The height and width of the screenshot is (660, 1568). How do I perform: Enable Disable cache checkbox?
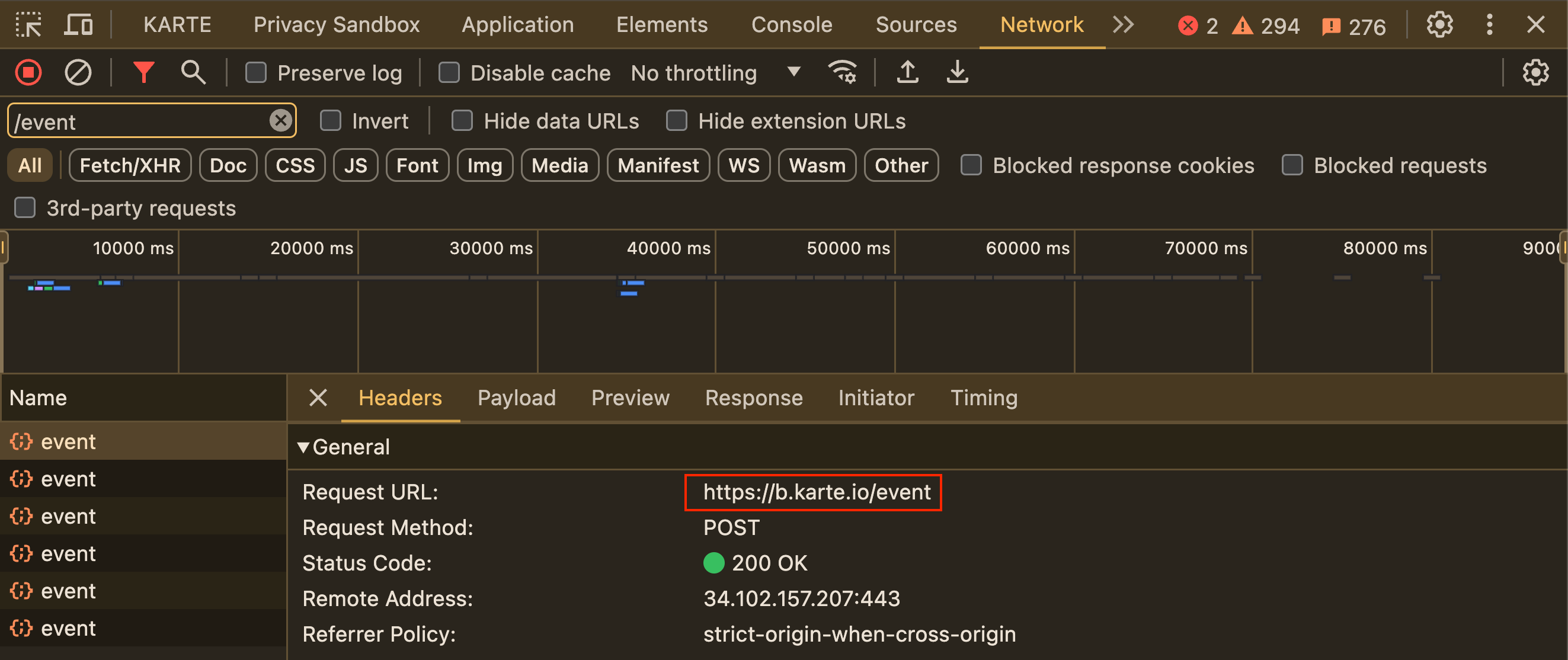click(x=449, y=72)
